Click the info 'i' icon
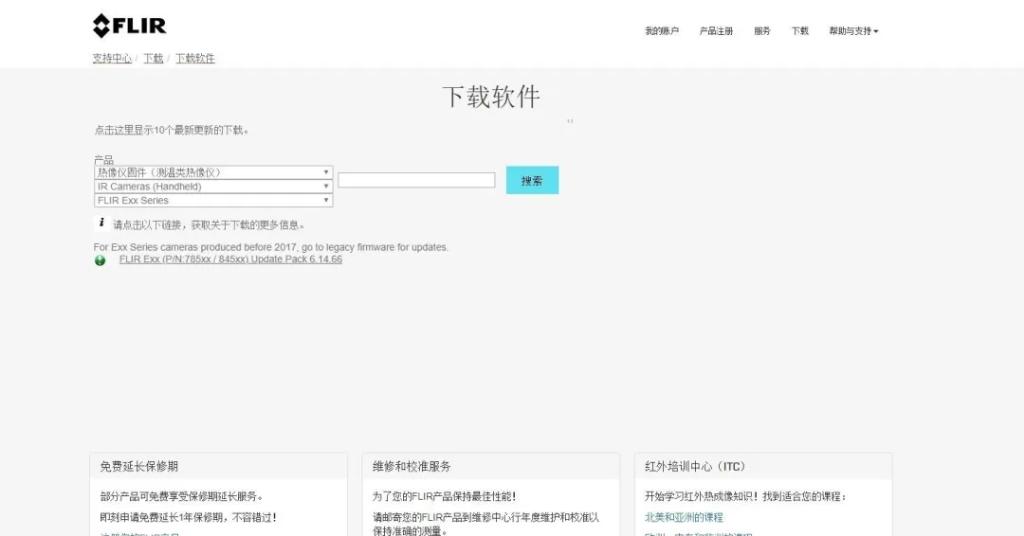The height and width of the screenshot is (536, 1024). click(x=101, y=223)
